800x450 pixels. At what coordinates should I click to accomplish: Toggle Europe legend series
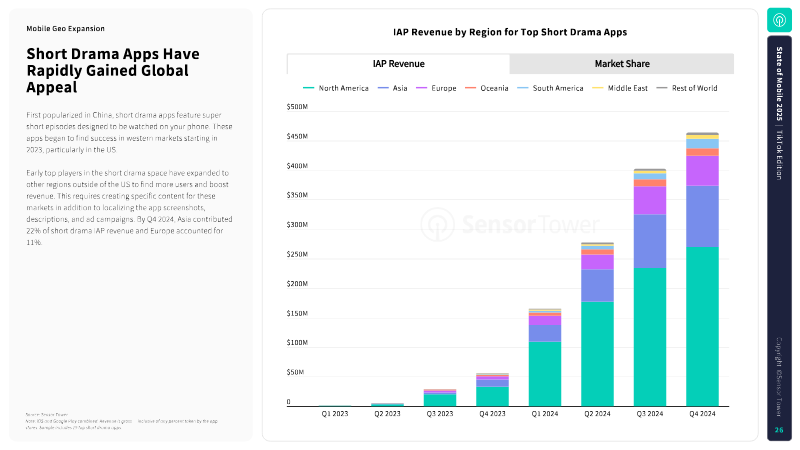(x=438, y=88)
